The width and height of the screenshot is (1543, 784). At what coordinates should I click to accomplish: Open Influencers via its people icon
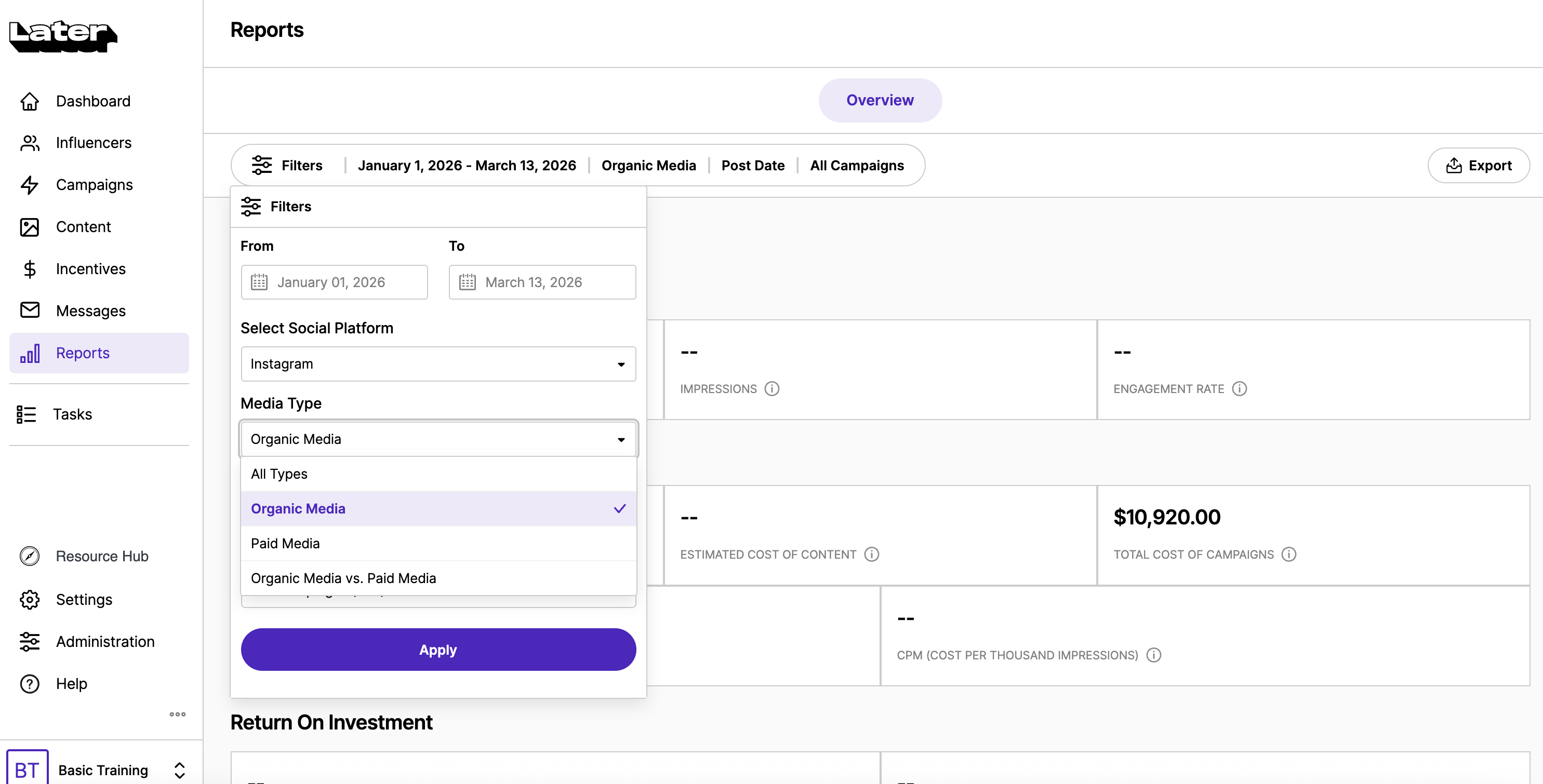point(29,143)
